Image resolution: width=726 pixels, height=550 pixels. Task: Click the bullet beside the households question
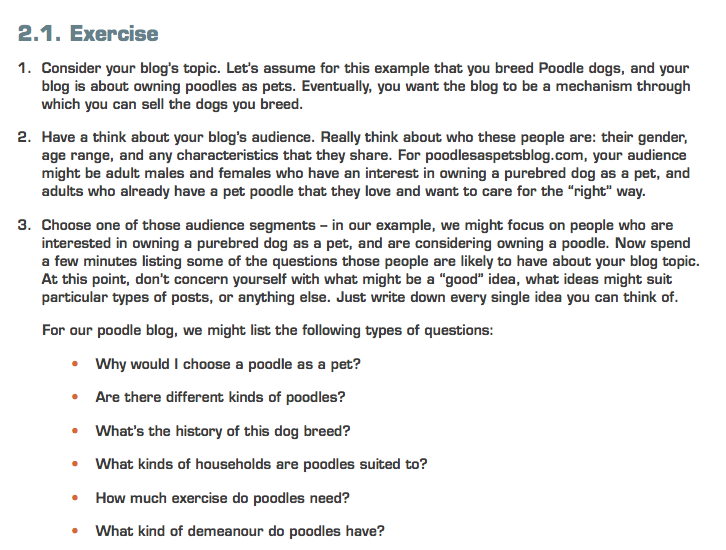coord(75,464)
